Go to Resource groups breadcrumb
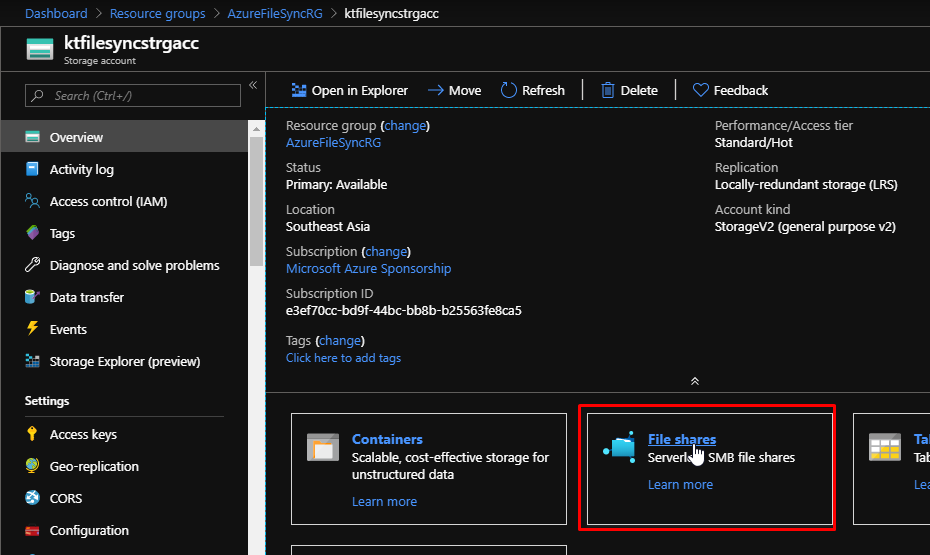 coord(157,13)
